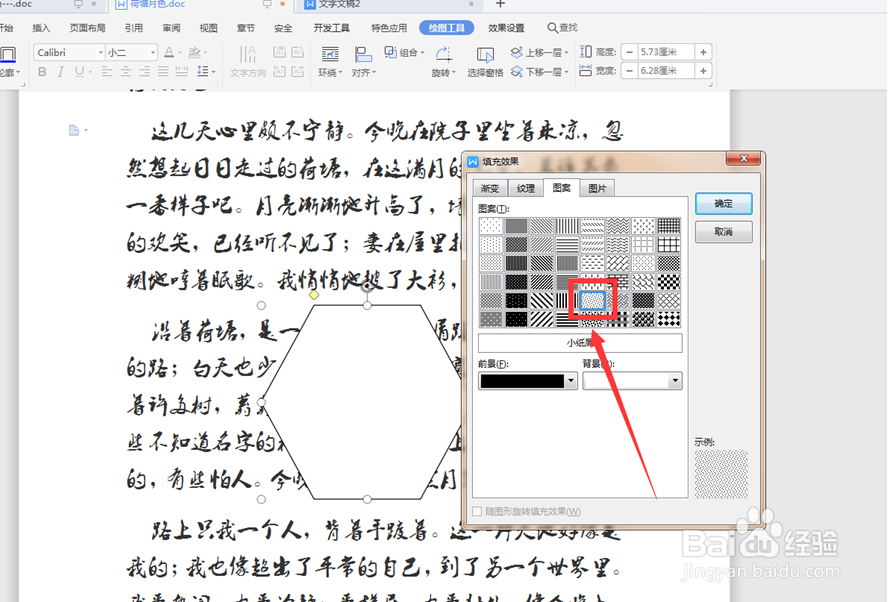The width and height of the screenshot is (889, 602).
Task: Expand the 前景 foreground color dropdown
Action: point(571,381)
